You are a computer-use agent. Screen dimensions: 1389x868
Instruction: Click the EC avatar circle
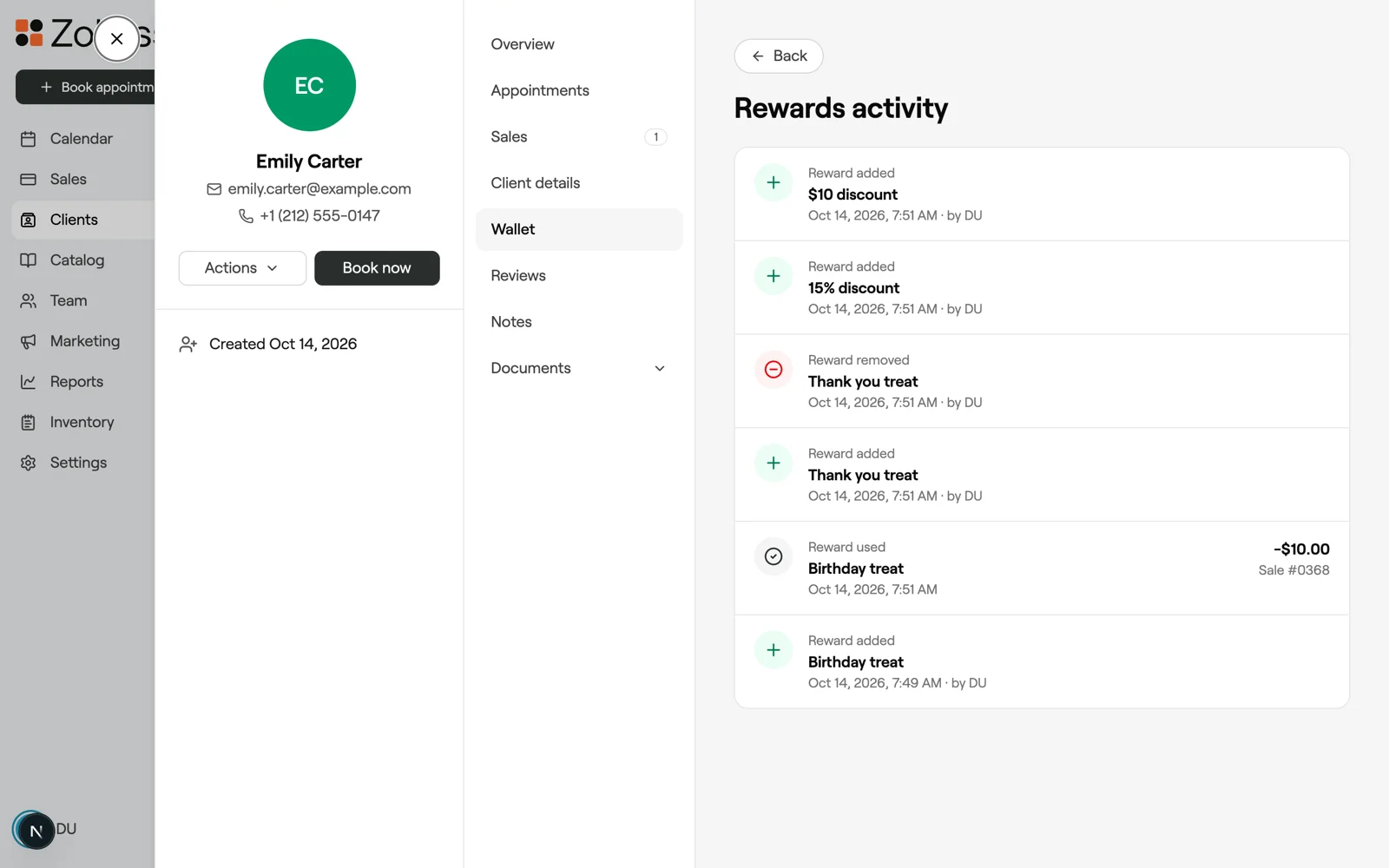pyautogui.click(x=309, y=85)
